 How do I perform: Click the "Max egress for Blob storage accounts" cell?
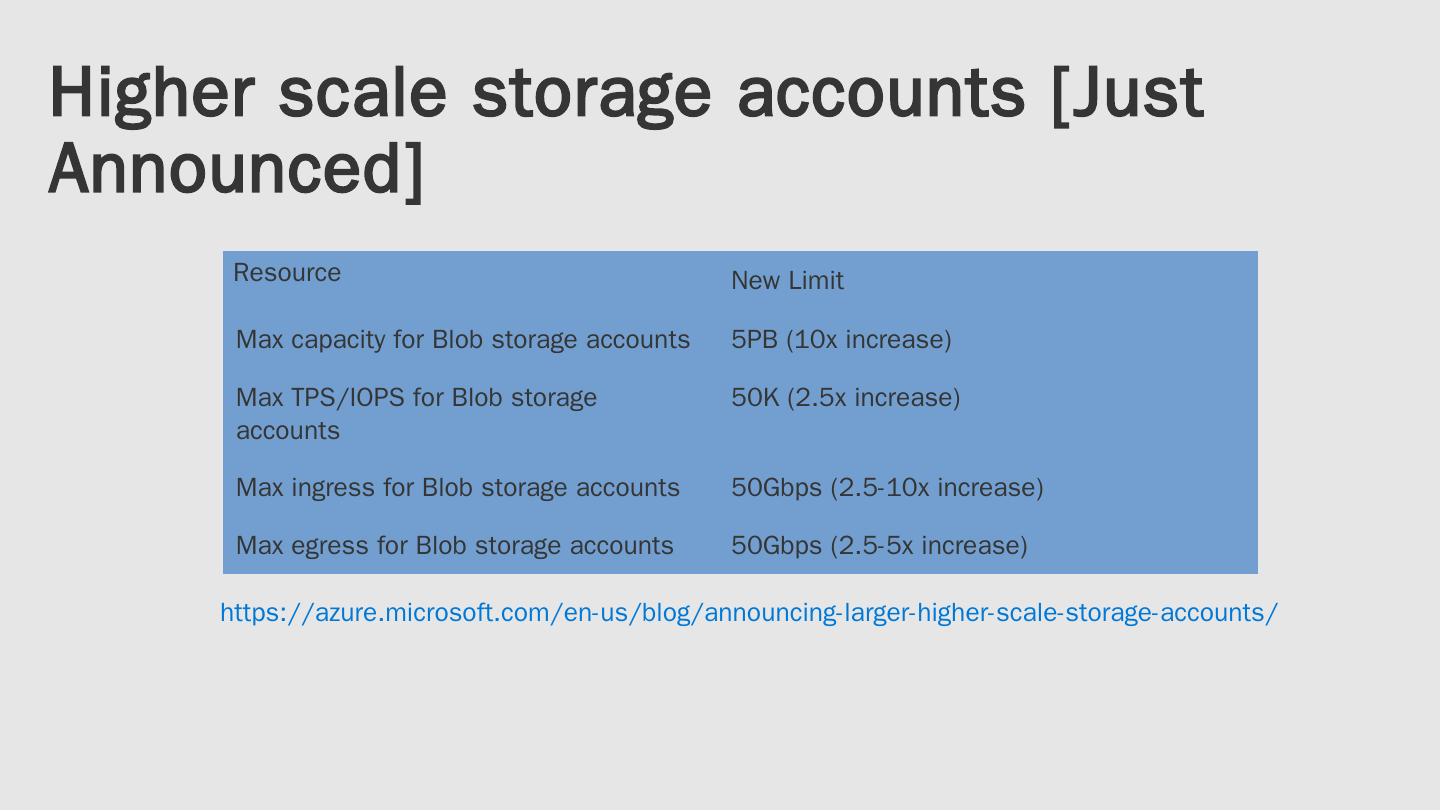(454, 546)
